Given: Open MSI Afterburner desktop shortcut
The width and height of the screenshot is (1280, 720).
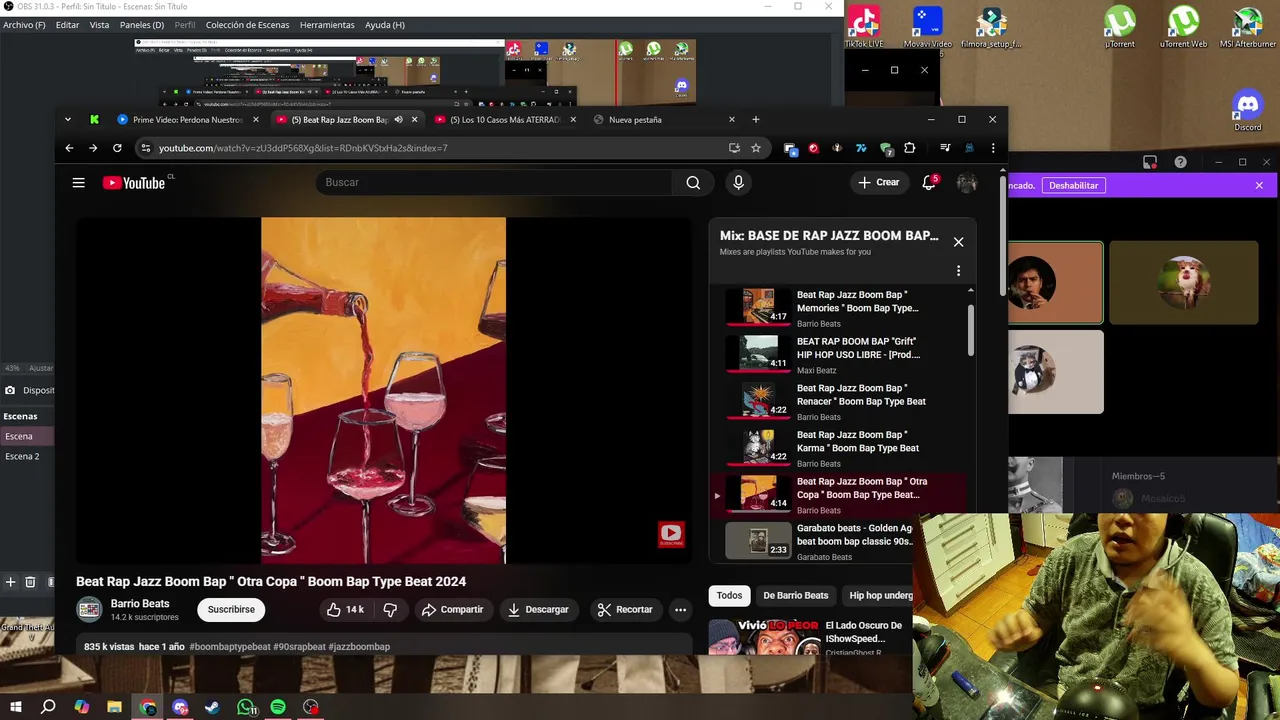Looking at the screenshot, I should pyautogui.click(x=1248, y=26).
